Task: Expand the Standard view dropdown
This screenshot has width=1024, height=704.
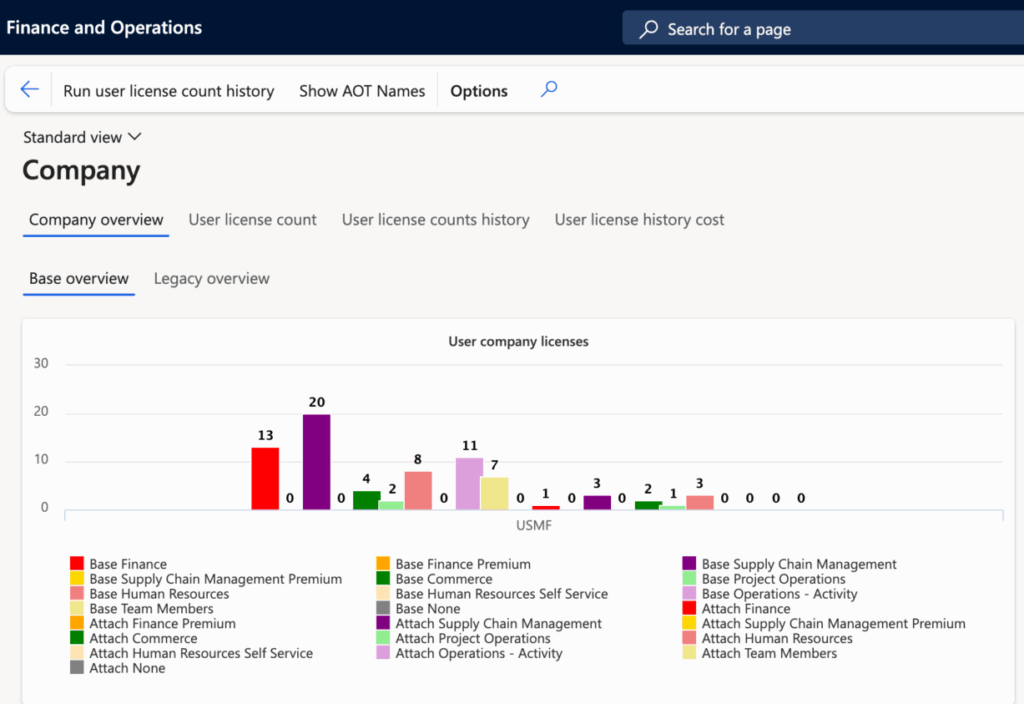Action: coord(82,137)
